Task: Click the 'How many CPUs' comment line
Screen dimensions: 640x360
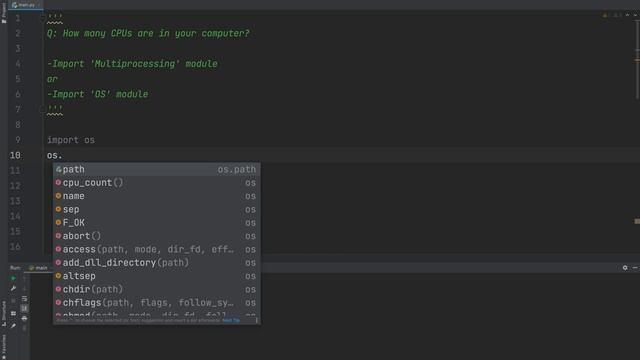Action: point(148,33)
